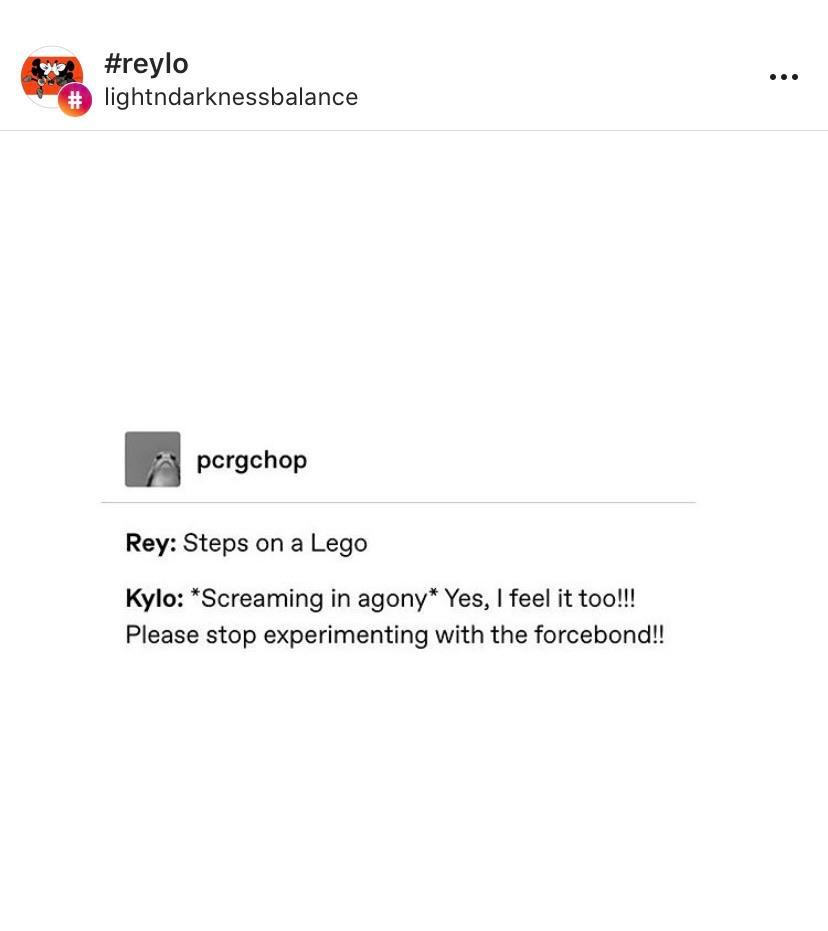
Task: Click the word "forcebond!!" in the post
Action: (599, 635)
